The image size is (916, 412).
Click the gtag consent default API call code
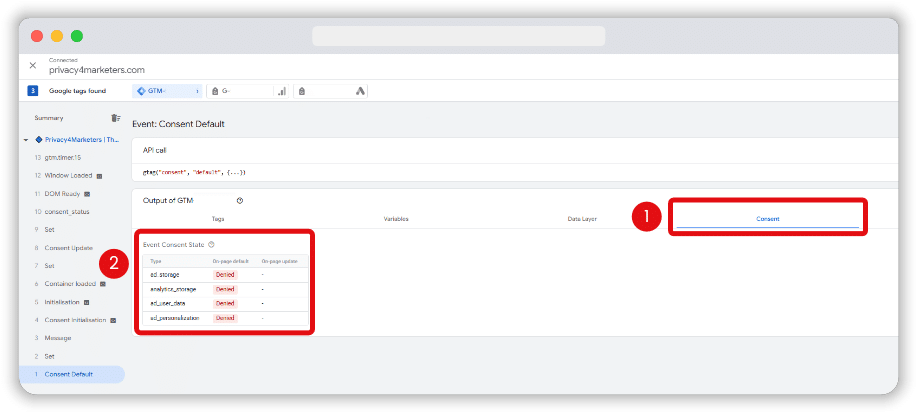coord(194,172)
